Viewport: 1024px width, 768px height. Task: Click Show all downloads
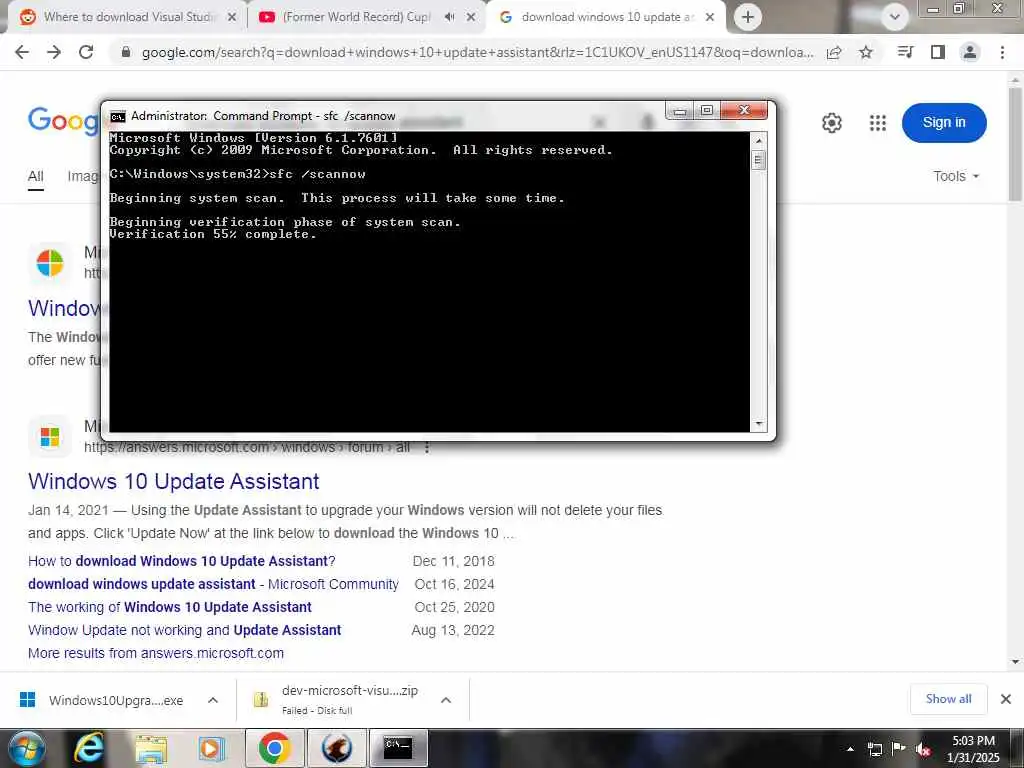coord(948,699)
